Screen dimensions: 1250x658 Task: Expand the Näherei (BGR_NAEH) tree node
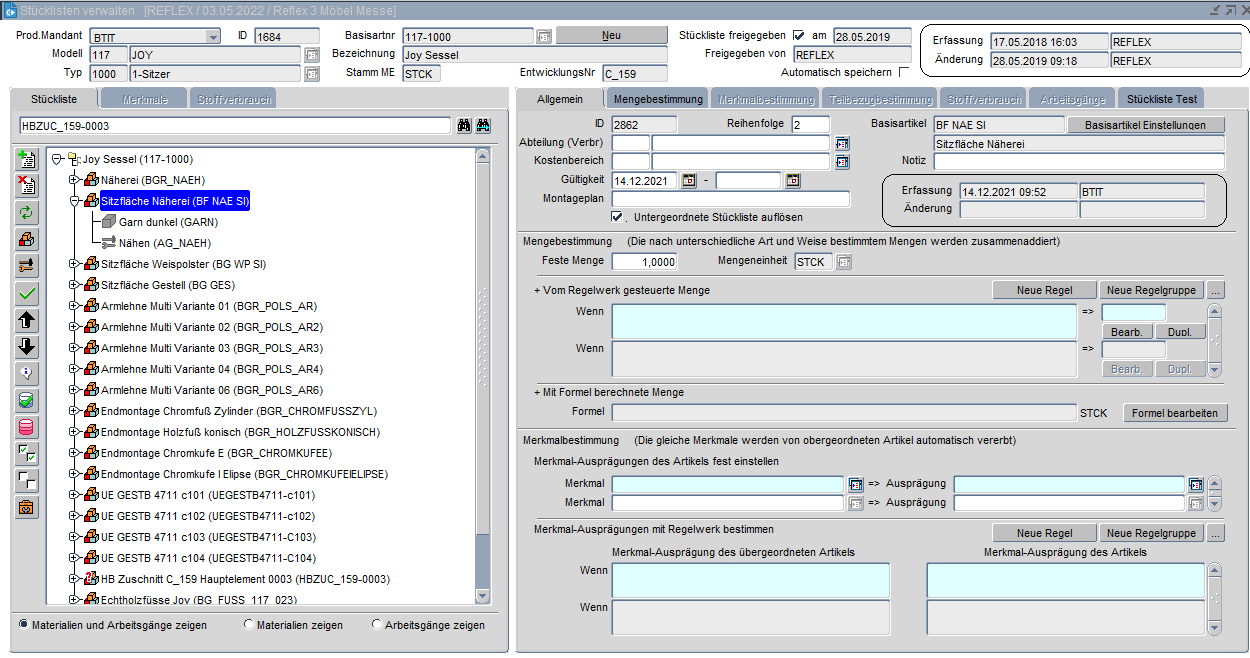75,180
